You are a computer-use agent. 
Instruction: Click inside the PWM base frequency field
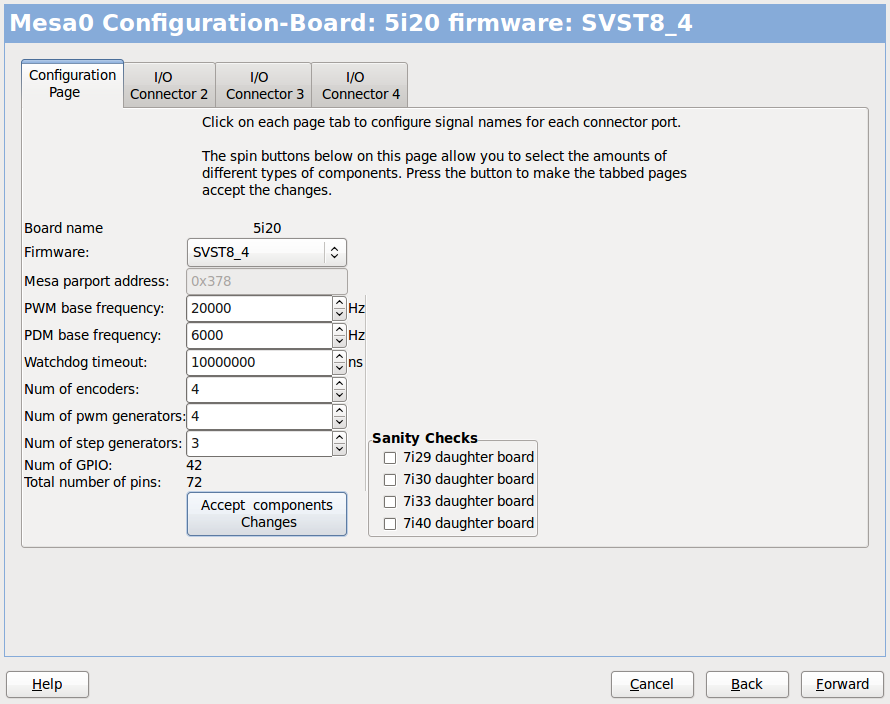(x=255, y=308)
